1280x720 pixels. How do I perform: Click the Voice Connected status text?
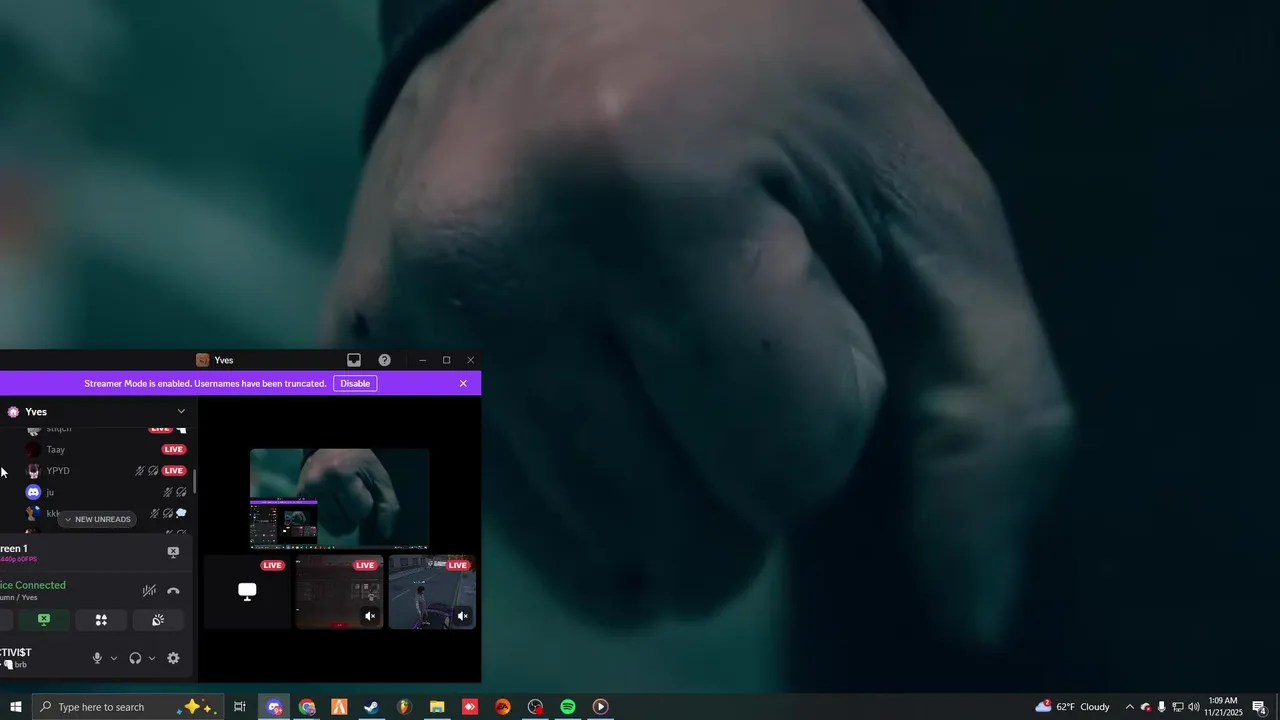33,585
